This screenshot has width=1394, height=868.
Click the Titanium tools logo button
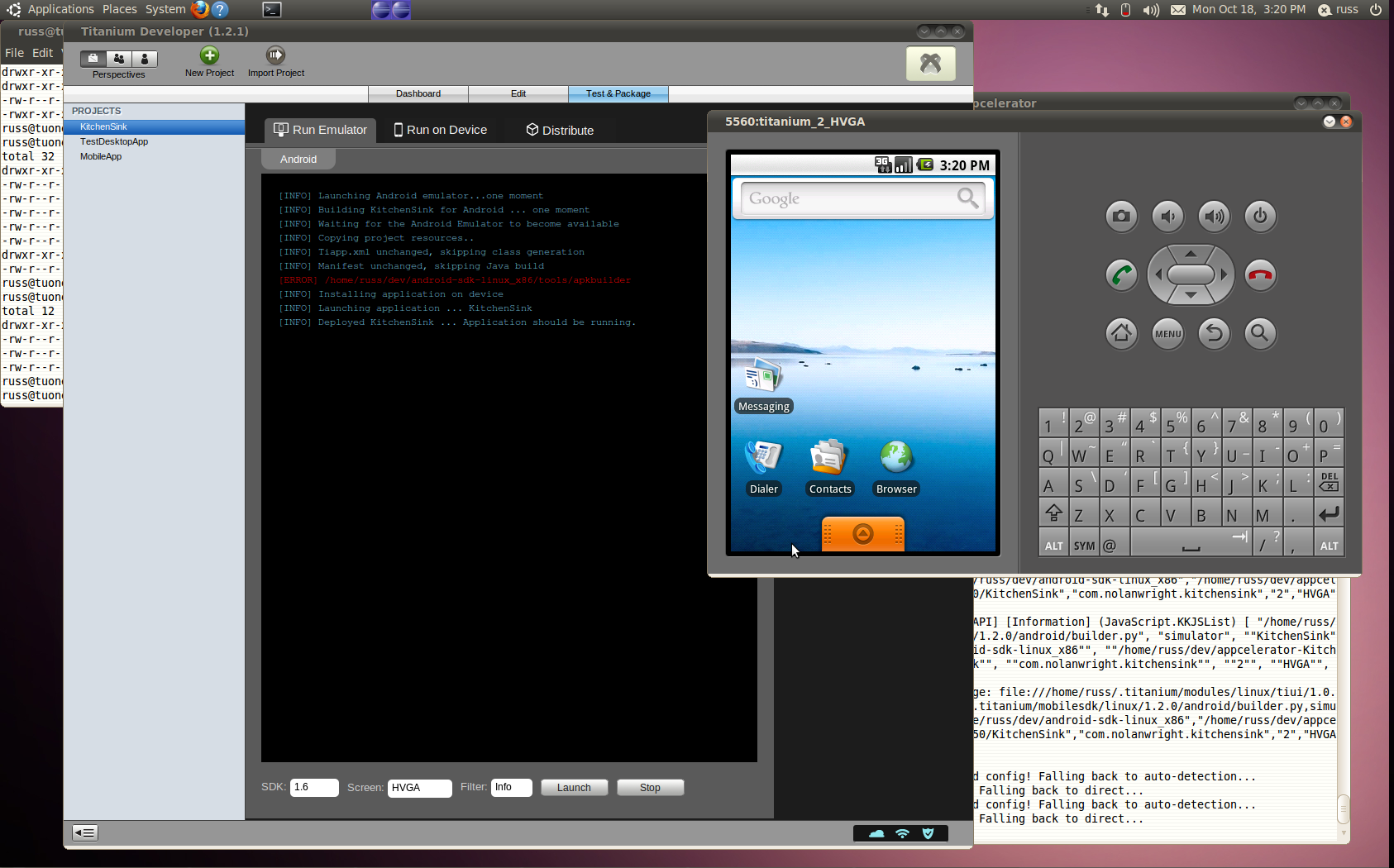pyautogui.click(x=931, y=64)
